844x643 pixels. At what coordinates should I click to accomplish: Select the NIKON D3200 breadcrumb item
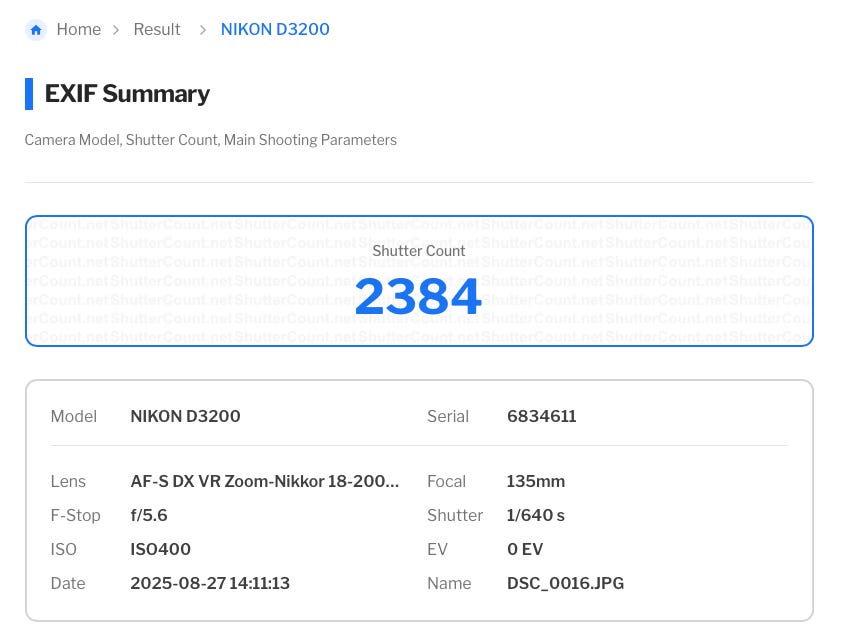tap(275, 30)
